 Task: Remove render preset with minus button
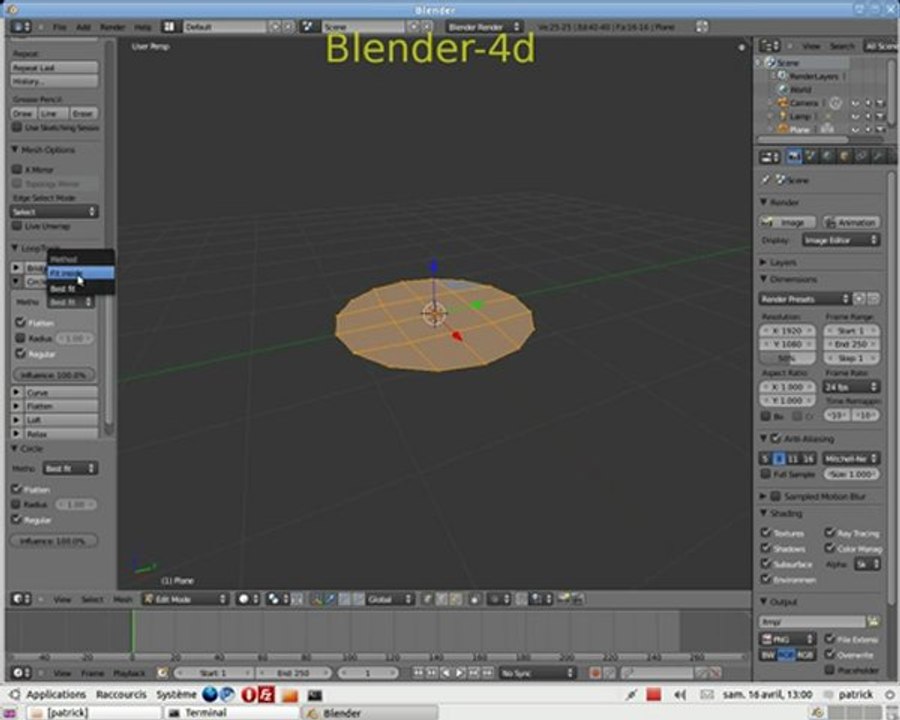tap(872, 299)
